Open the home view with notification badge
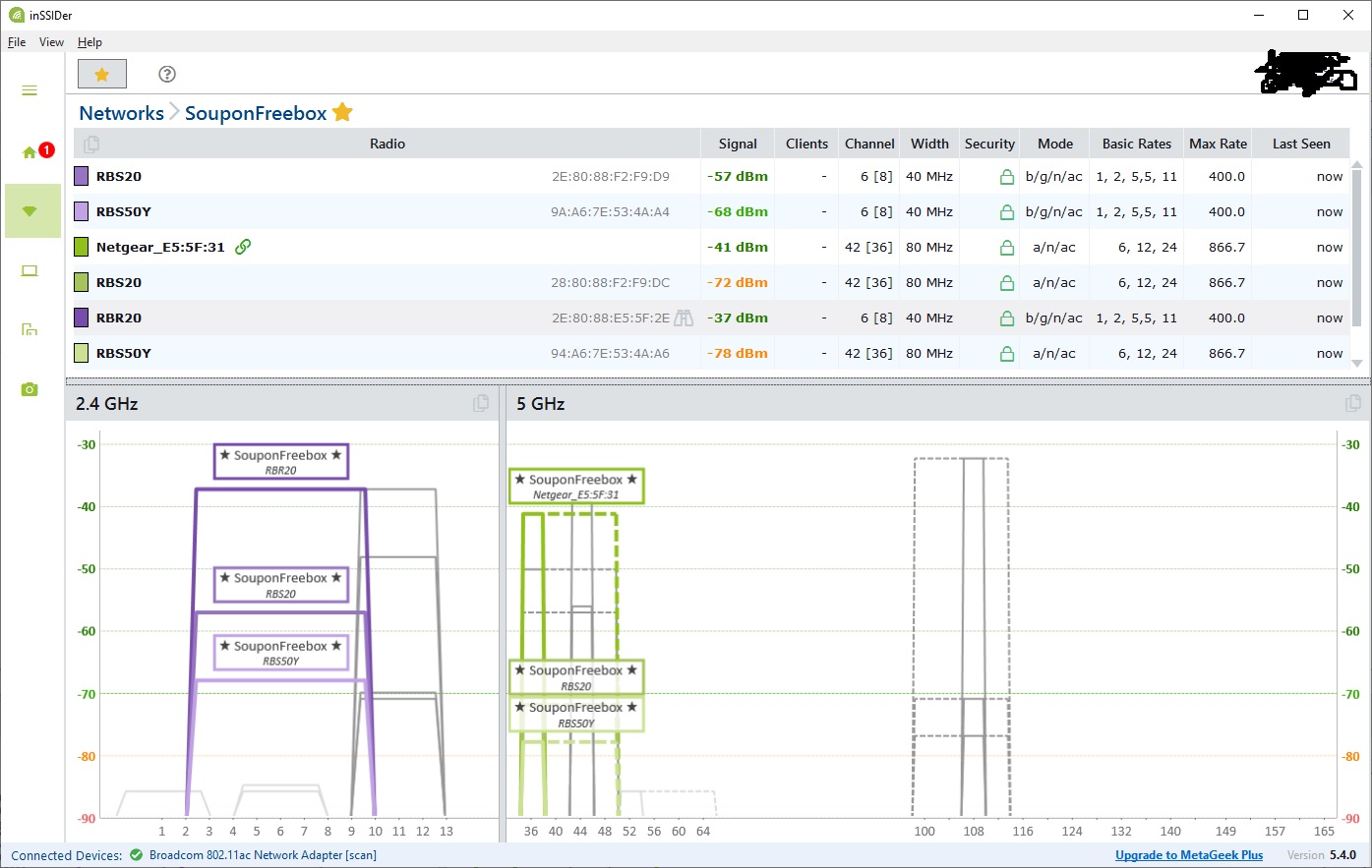This screenshot has width=1372, height=868. [x=31, y=151]
